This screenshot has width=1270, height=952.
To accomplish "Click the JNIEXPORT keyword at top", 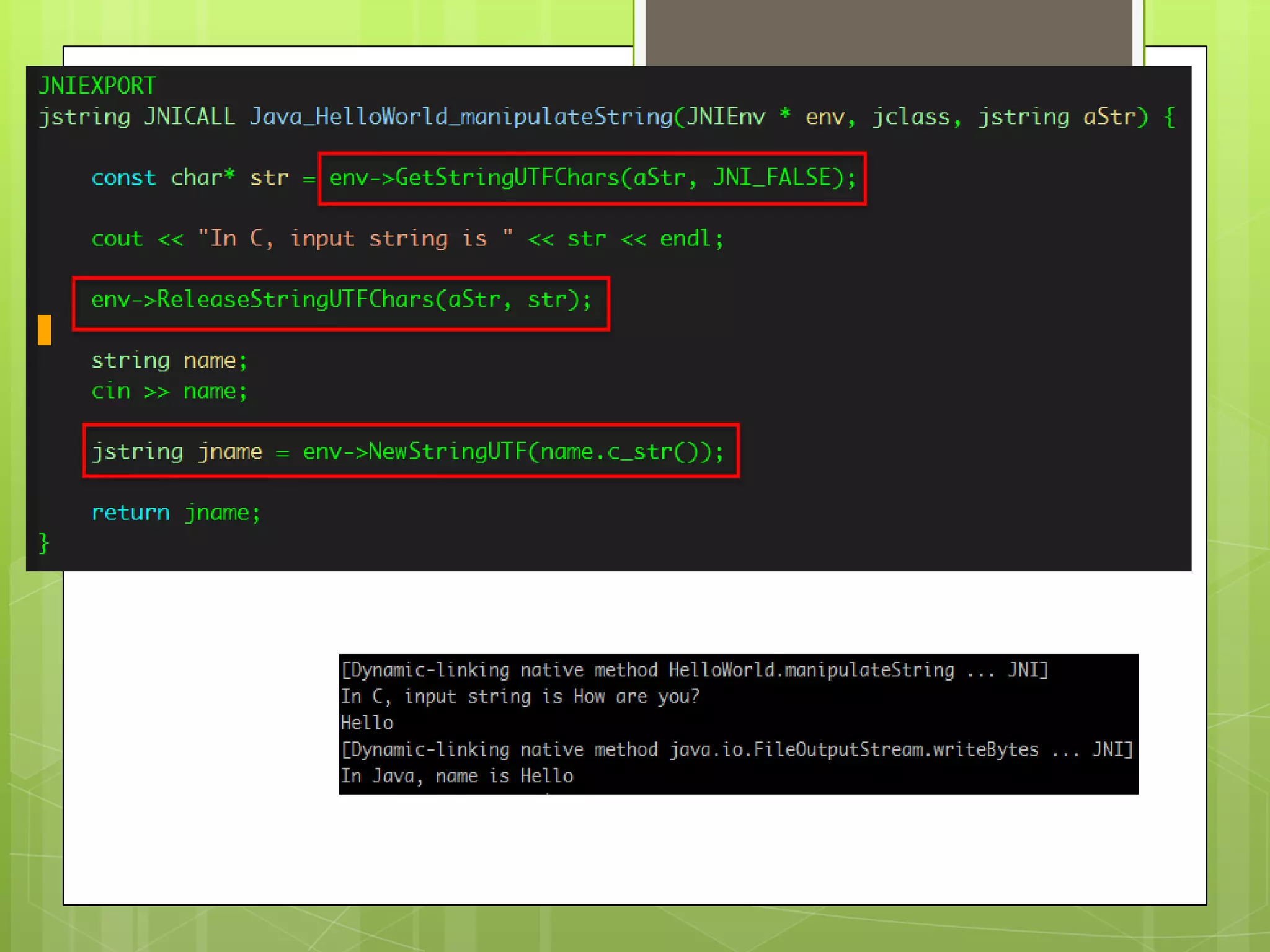I will click(x=97, y=86).
